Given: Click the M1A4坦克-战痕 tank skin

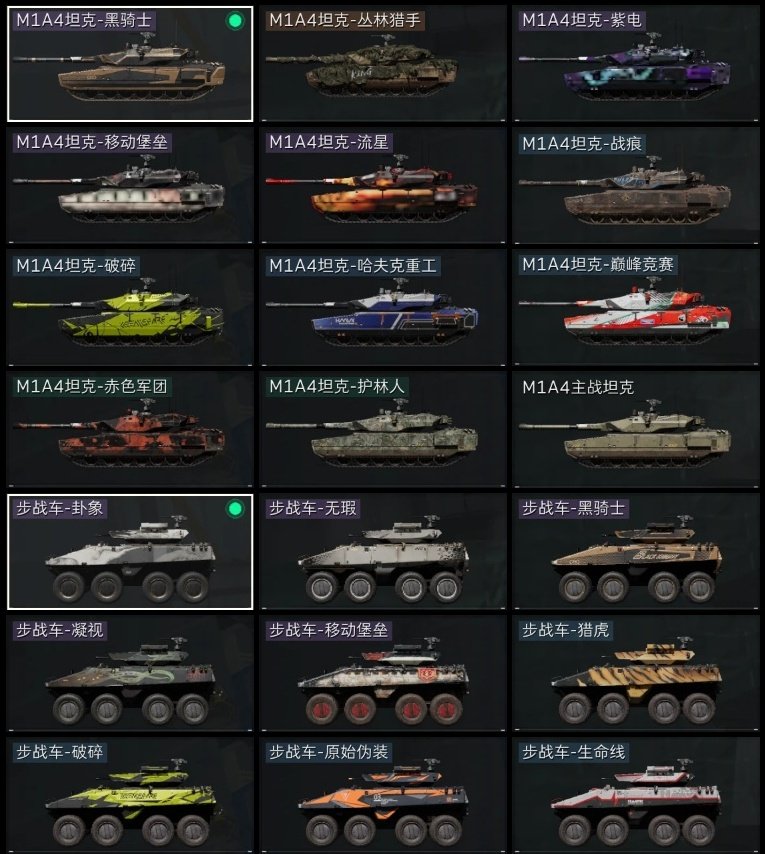Looking at the screenshot, I should click(x=635, y=186).
